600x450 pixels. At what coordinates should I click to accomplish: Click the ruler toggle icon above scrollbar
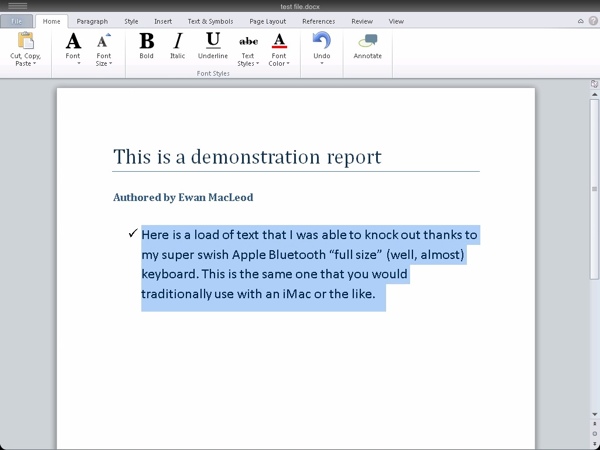[594, 85]
